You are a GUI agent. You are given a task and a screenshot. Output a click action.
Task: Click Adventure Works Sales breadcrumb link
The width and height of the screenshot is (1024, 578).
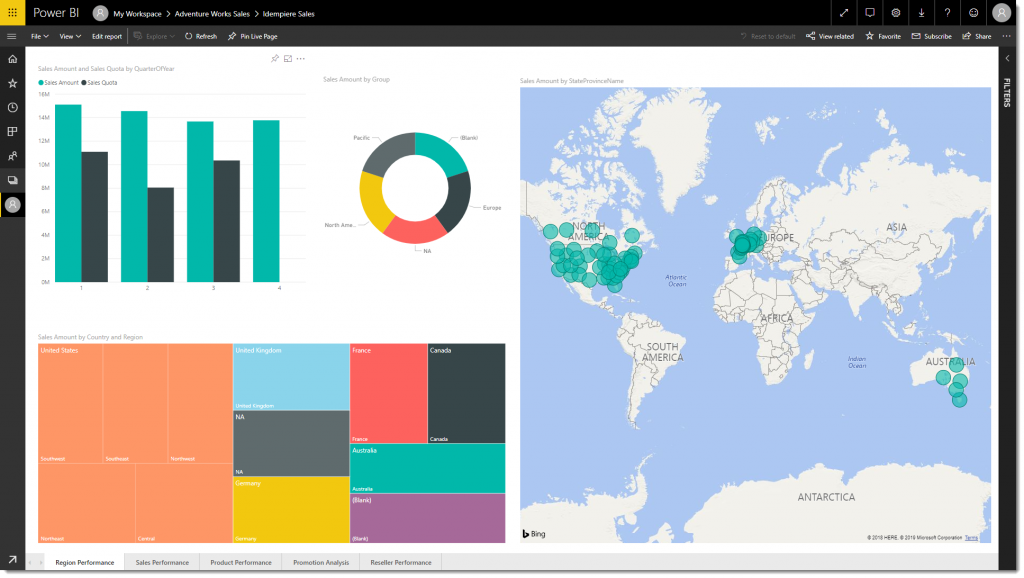pyautogui.click(x=212, y=14)
